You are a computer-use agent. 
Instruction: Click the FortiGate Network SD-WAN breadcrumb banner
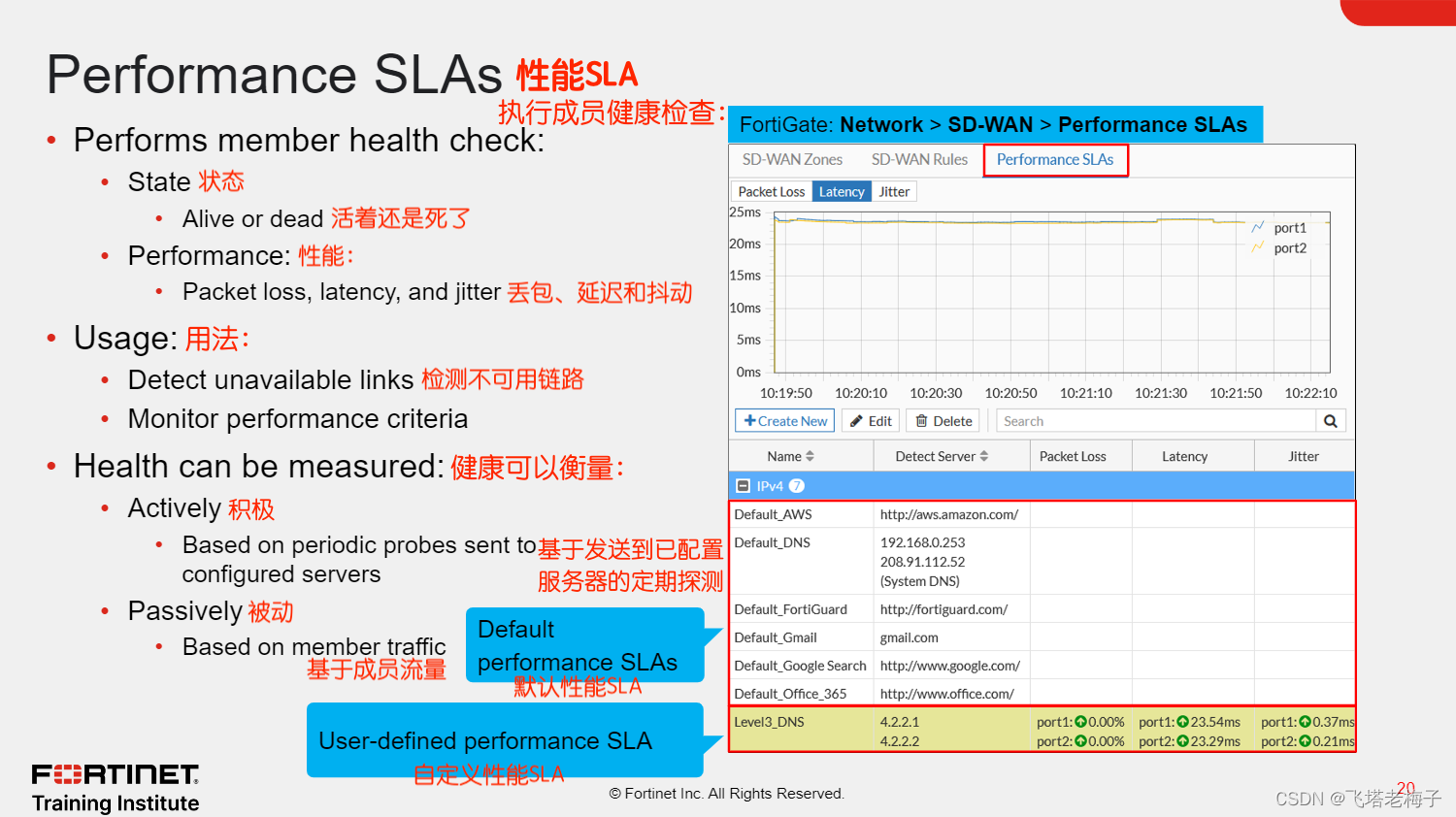pos(995,124)
